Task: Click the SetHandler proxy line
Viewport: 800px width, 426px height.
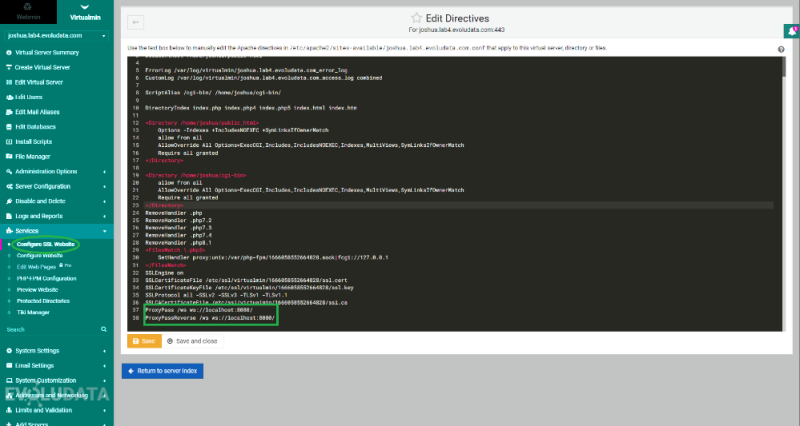Action: coord(273,258)
